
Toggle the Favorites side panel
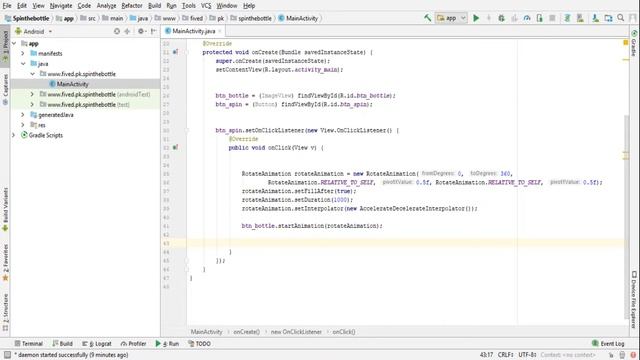point(5,263)
